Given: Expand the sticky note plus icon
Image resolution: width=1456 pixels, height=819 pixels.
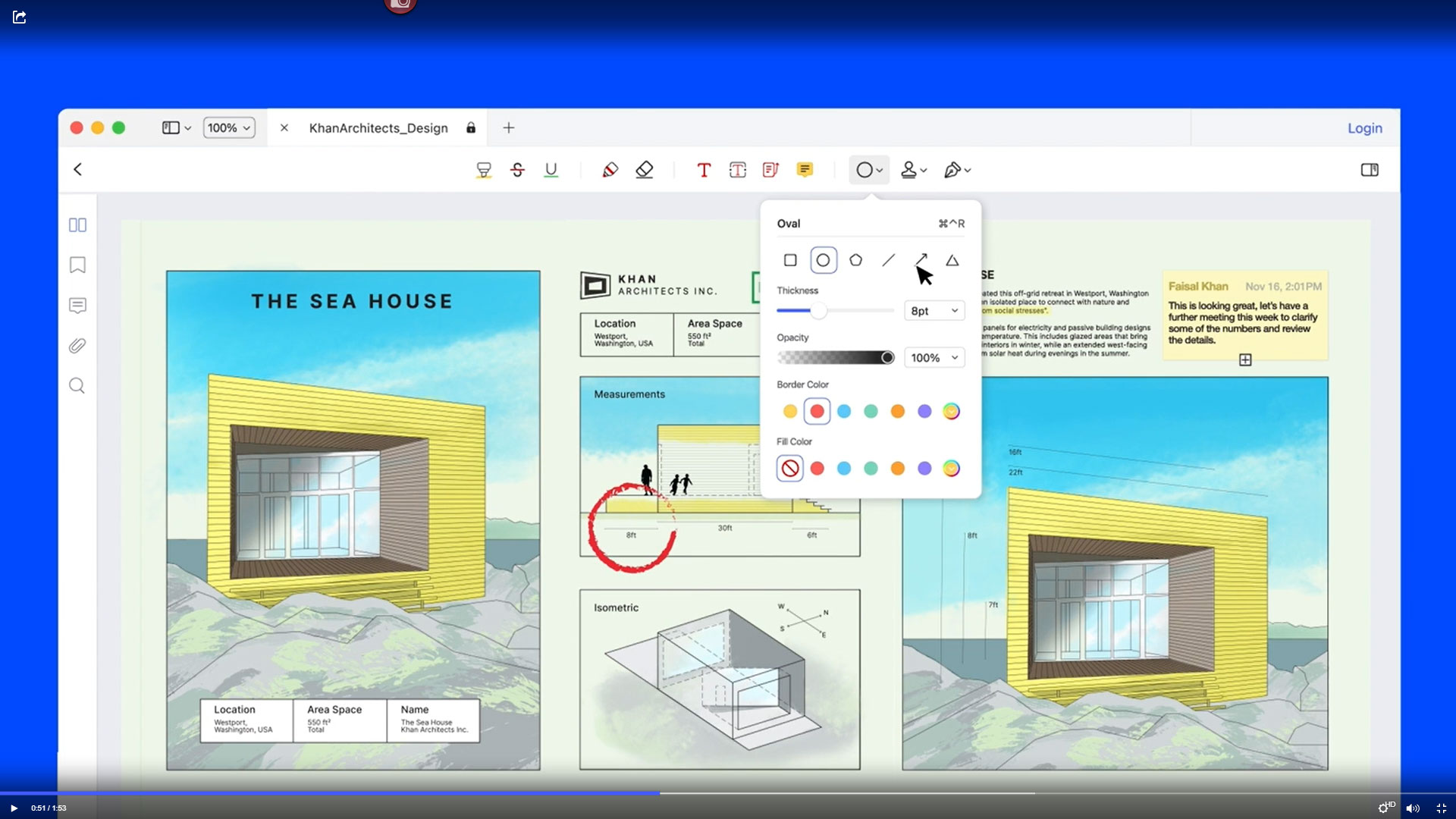Looking at the screenshot, I should click(1245, 360).
